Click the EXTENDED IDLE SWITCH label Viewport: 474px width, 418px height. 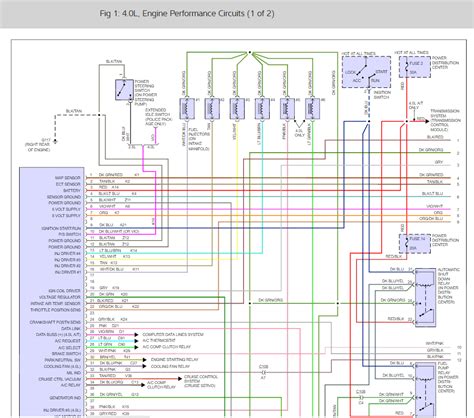click(x=159, y=117)
